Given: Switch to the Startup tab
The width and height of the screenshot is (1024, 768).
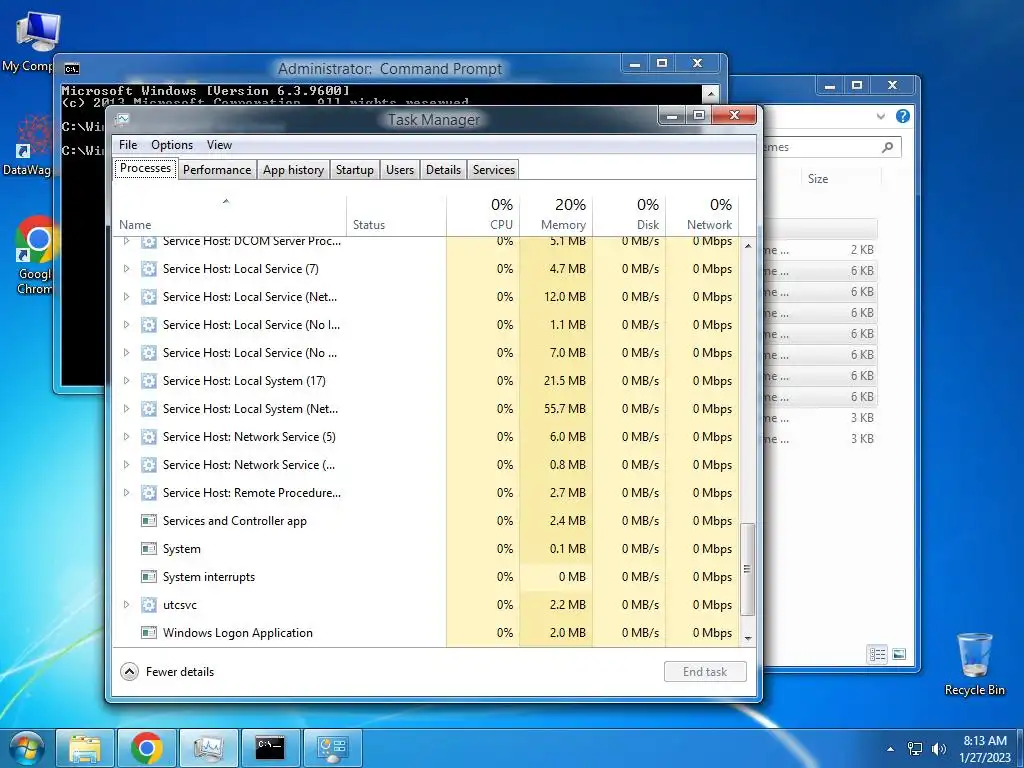Looking at the screenshot, I should (x=355, y=170).
